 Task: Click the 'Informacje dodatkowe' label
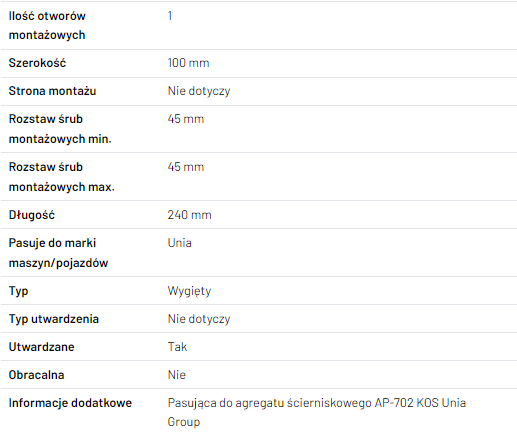[70, 403]
